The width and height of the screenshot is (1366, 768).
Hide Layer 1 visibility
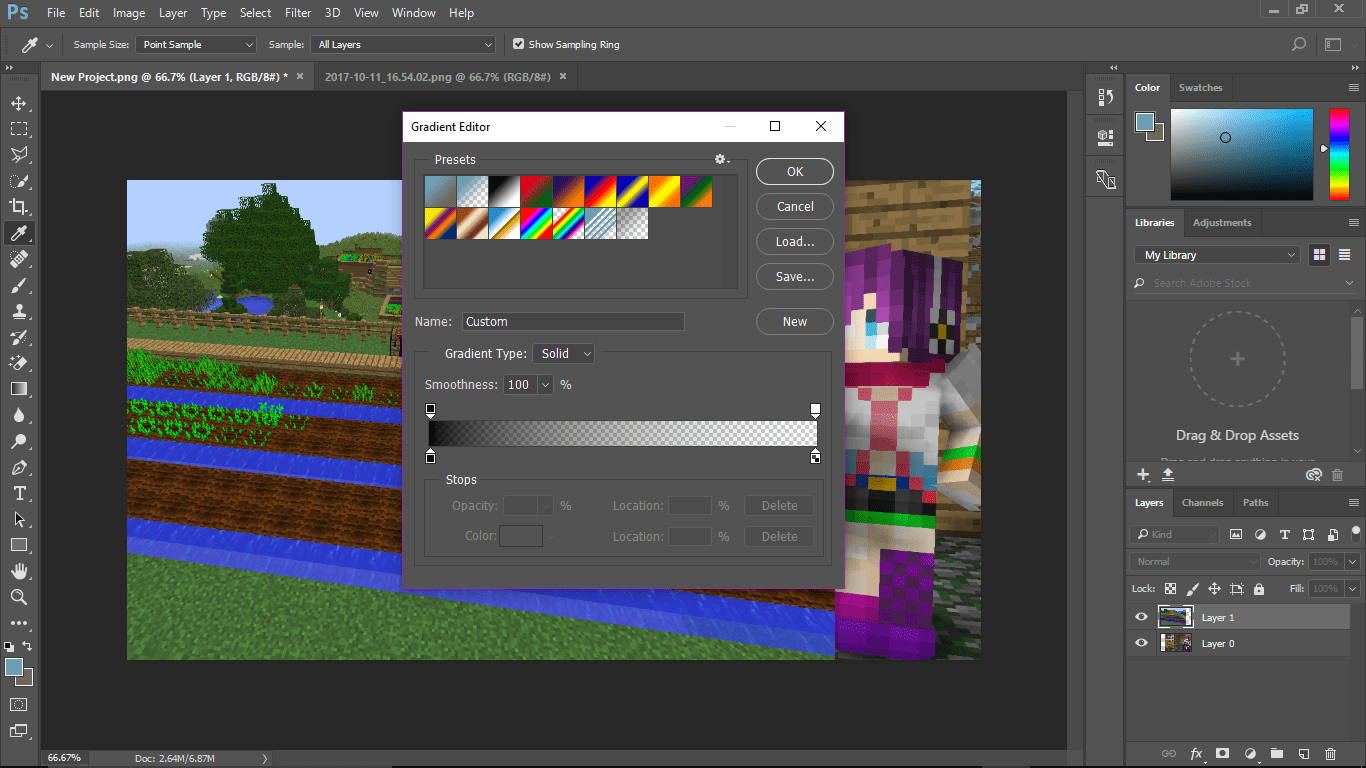1140,617
